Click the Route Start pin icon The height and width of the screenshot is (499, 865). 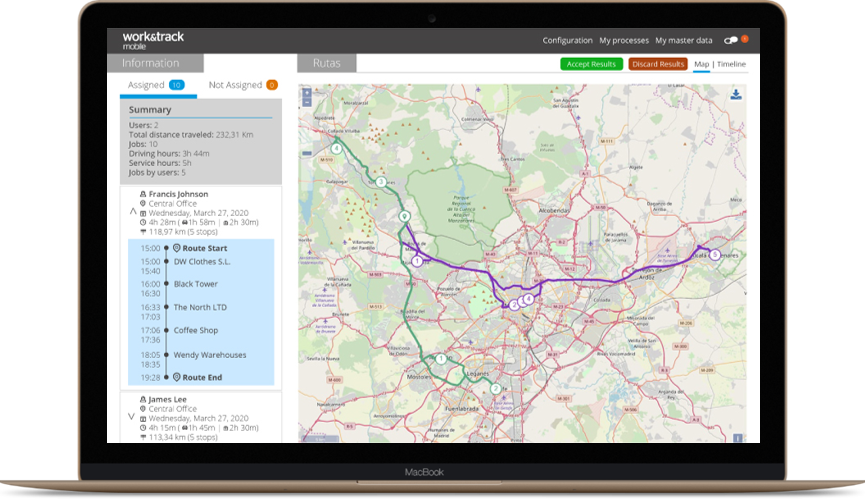177,248
